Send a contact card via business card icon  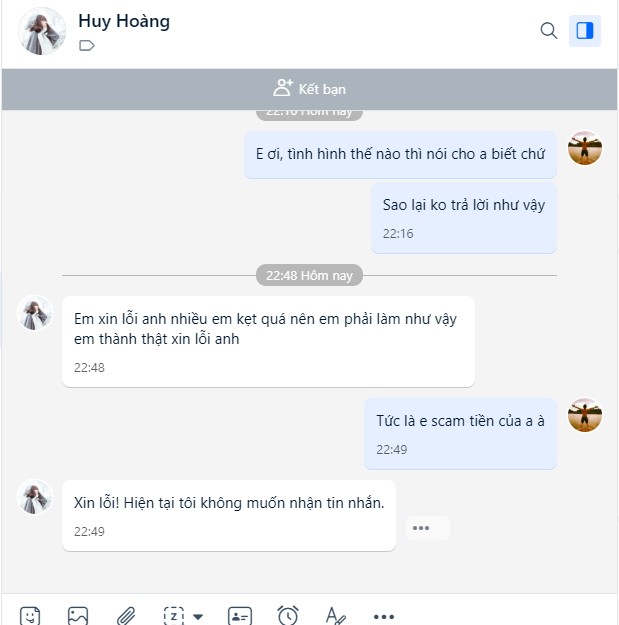click(x=240, y=616)
